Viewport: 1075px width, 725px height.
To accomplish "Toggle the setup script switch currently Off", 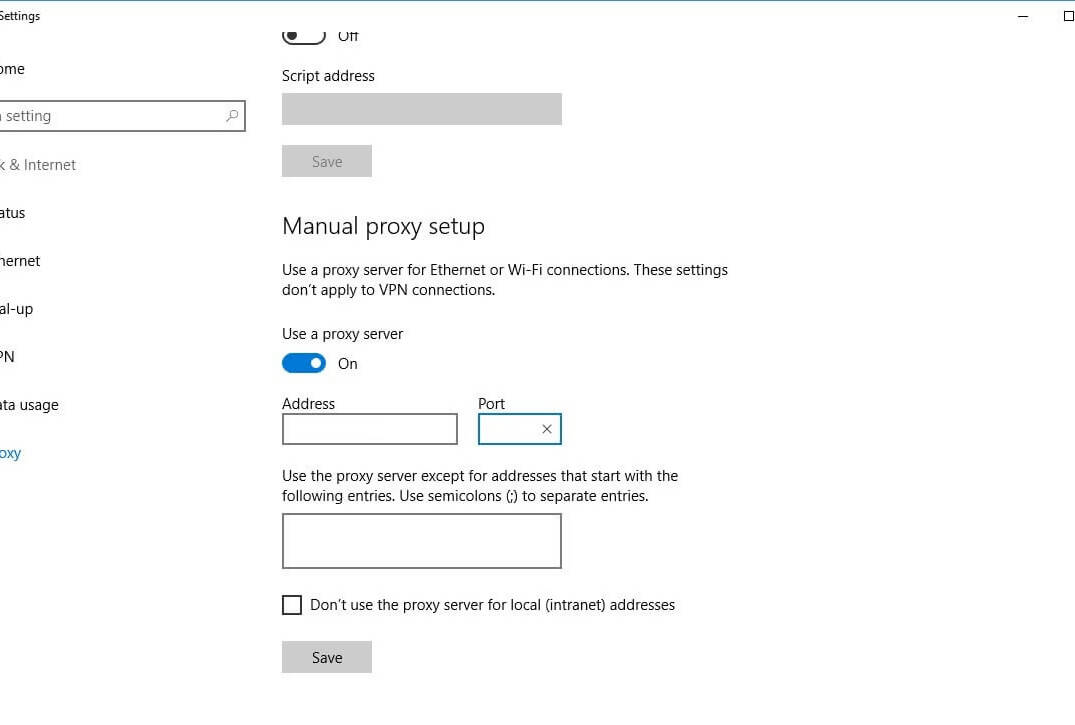I will (x=304, y=36).
